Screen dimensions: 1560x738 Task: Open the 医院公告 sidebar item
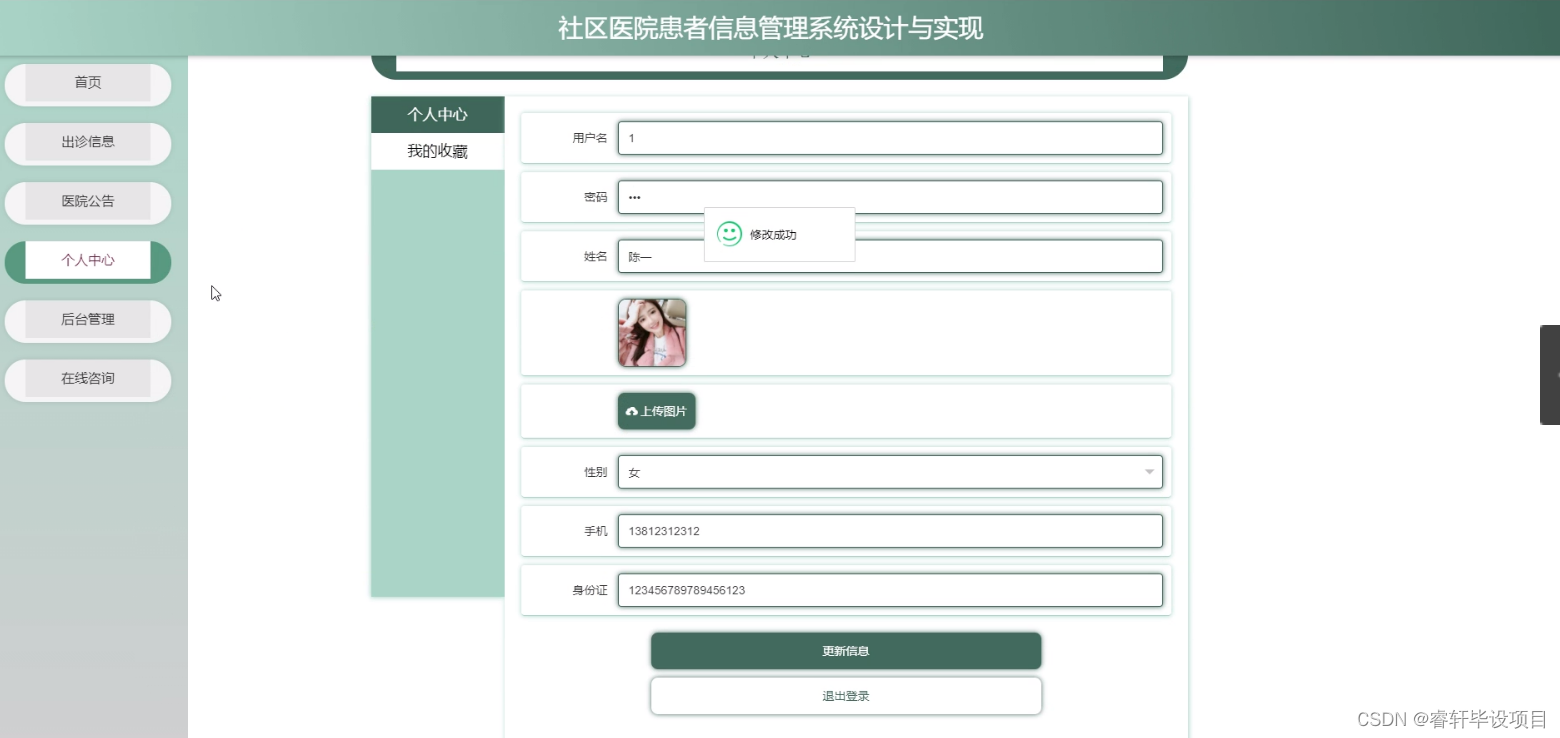pyautogui.click(x=87, y=202)
